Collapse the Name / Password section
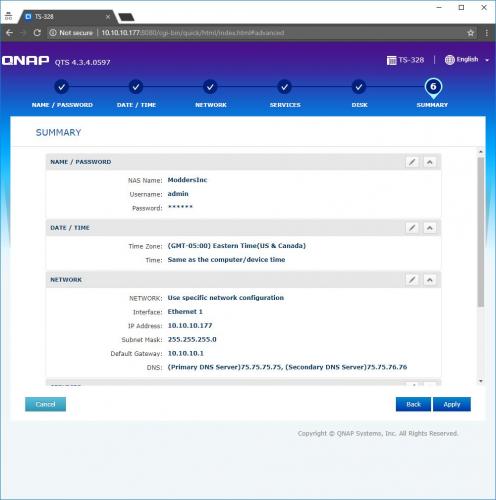 tap(430, 162)
